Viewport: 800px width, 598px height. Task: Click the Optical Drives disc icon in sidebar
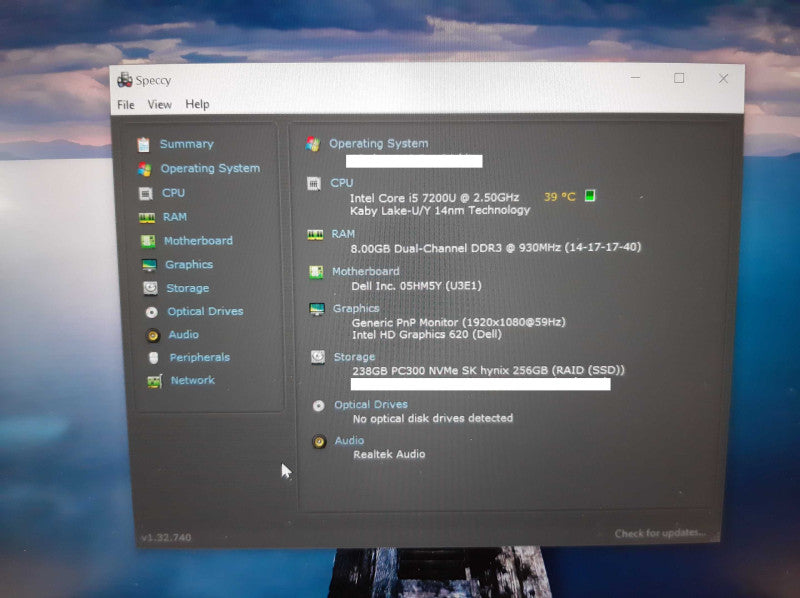click(152, 312)
